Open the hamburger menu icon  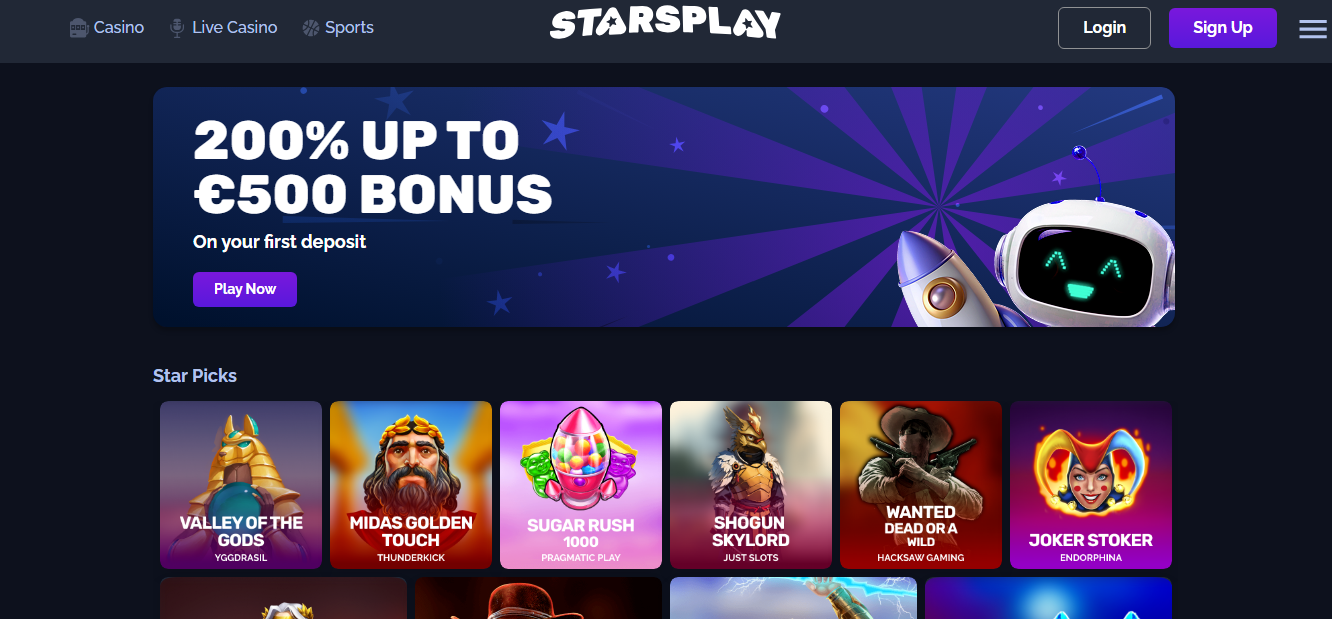[x=1313, y=29]
